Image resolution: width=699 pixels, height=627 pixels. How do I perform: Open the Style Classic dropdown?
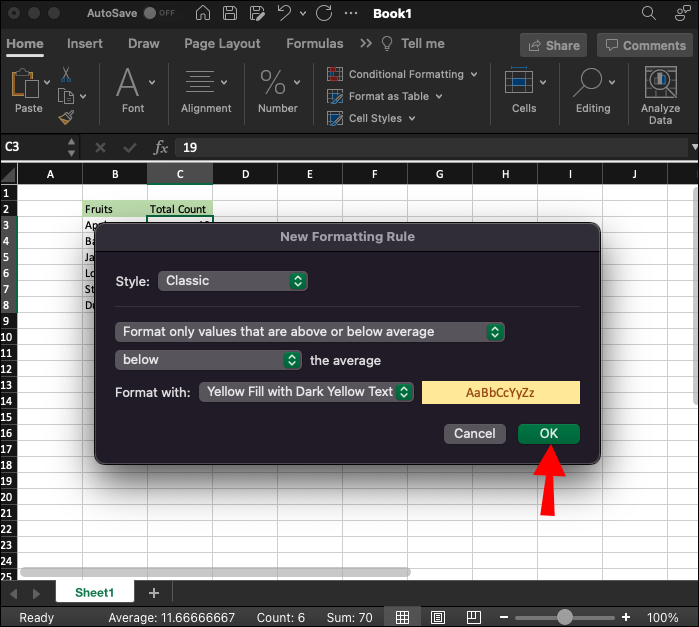[233, 281]
